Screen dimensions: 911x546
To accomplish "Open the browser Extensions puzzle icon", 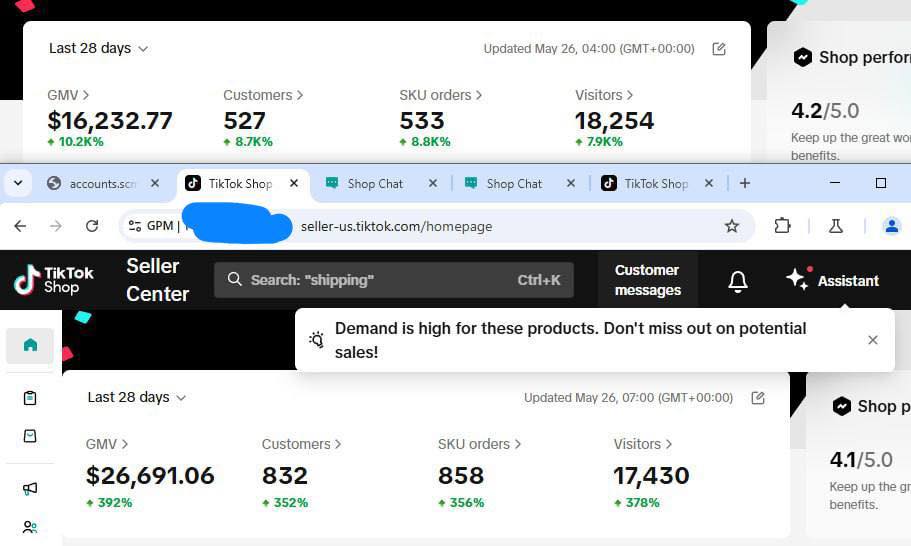I will 783,226.
